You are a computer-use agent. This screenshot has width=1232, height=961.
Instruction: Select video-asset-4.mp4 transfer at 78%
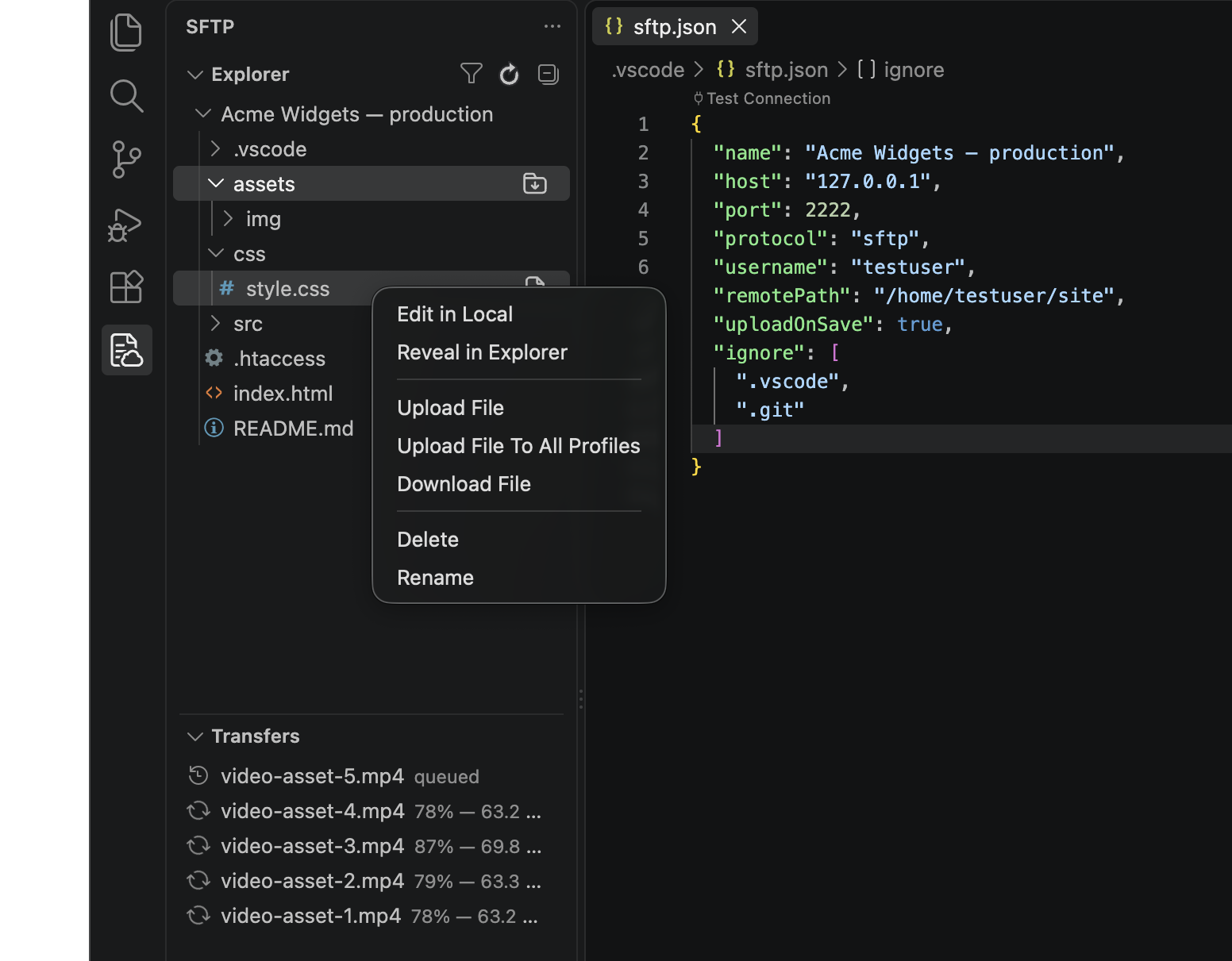pos(372,810)
